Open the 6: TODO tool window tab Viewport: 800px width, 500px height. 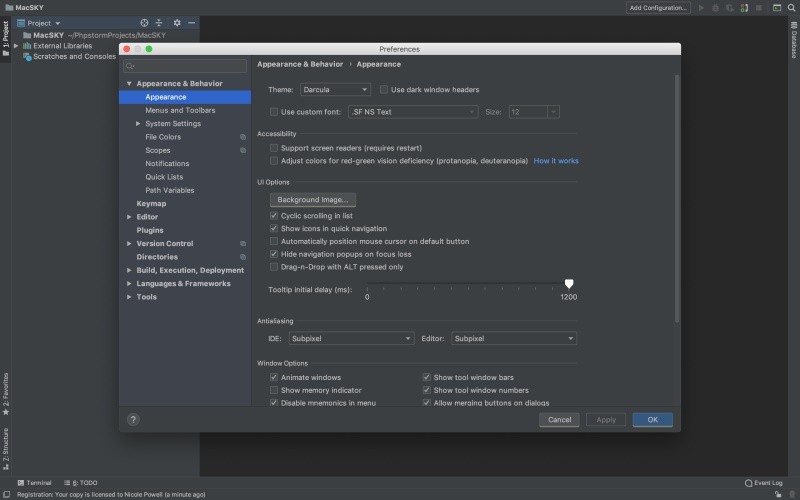click(x=81, y=483)
